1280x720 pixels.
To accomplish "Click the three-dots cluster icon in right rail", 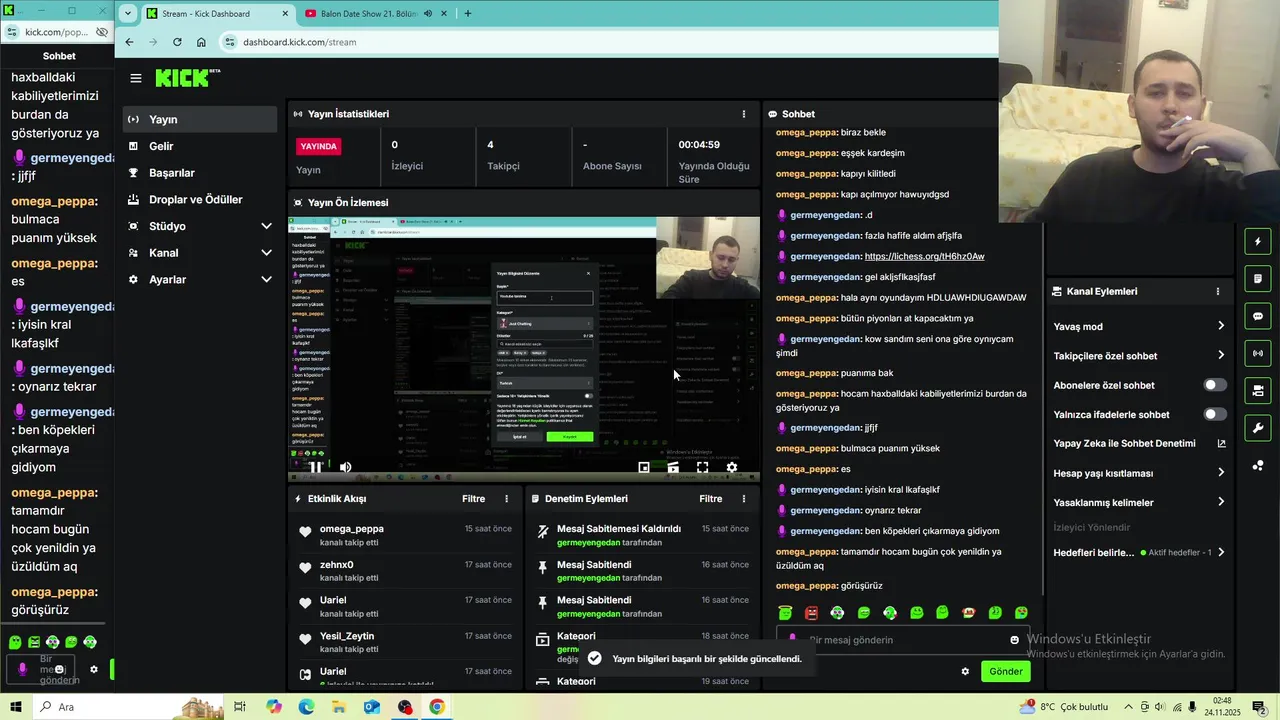I will pyautogui.click(x=1258, y=465).
